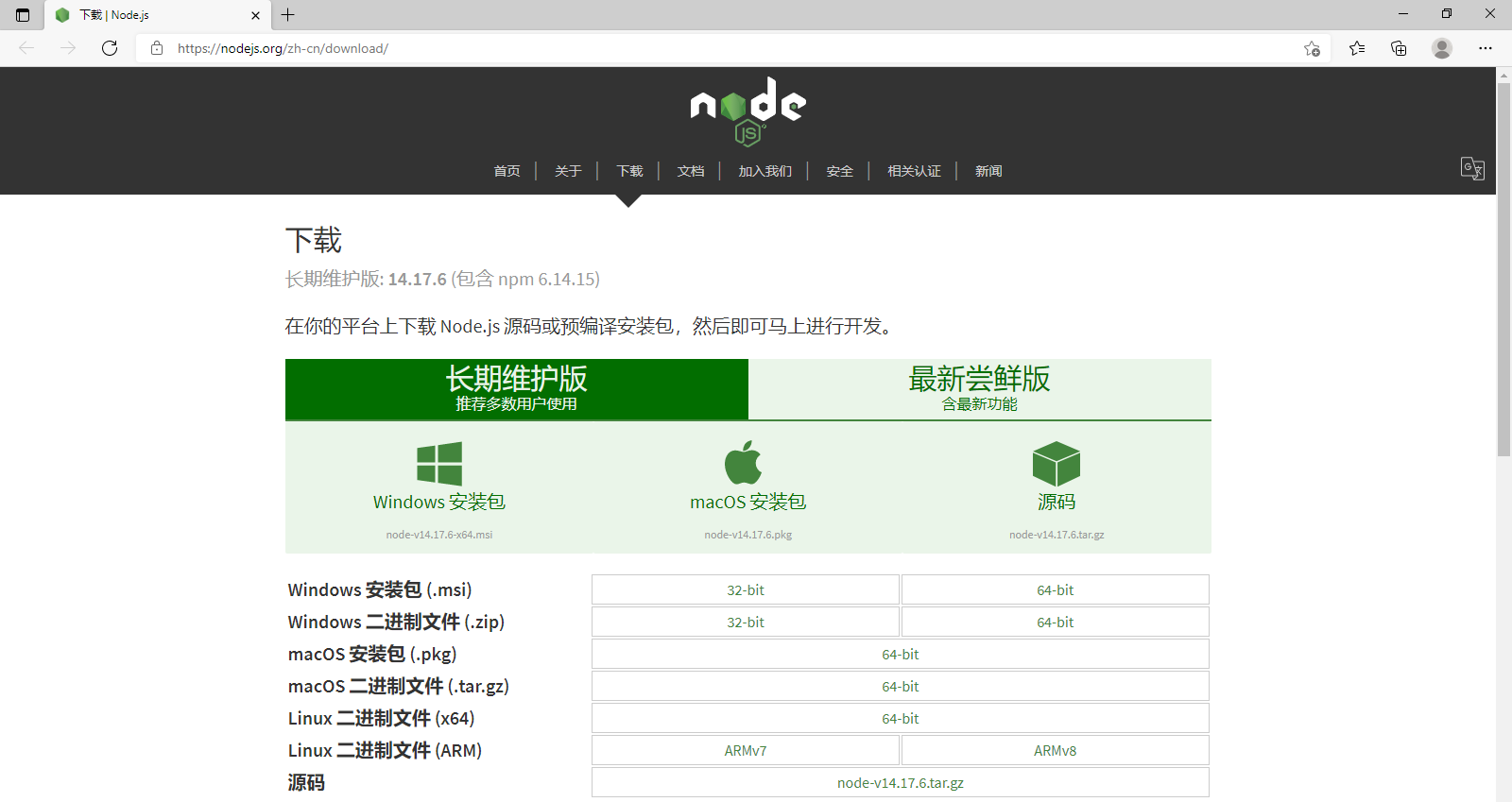The image size is (1512, 802).
Task: Download 64-bit macOS 二进制文件 (.tar.gz)
Action: (901, 686)
